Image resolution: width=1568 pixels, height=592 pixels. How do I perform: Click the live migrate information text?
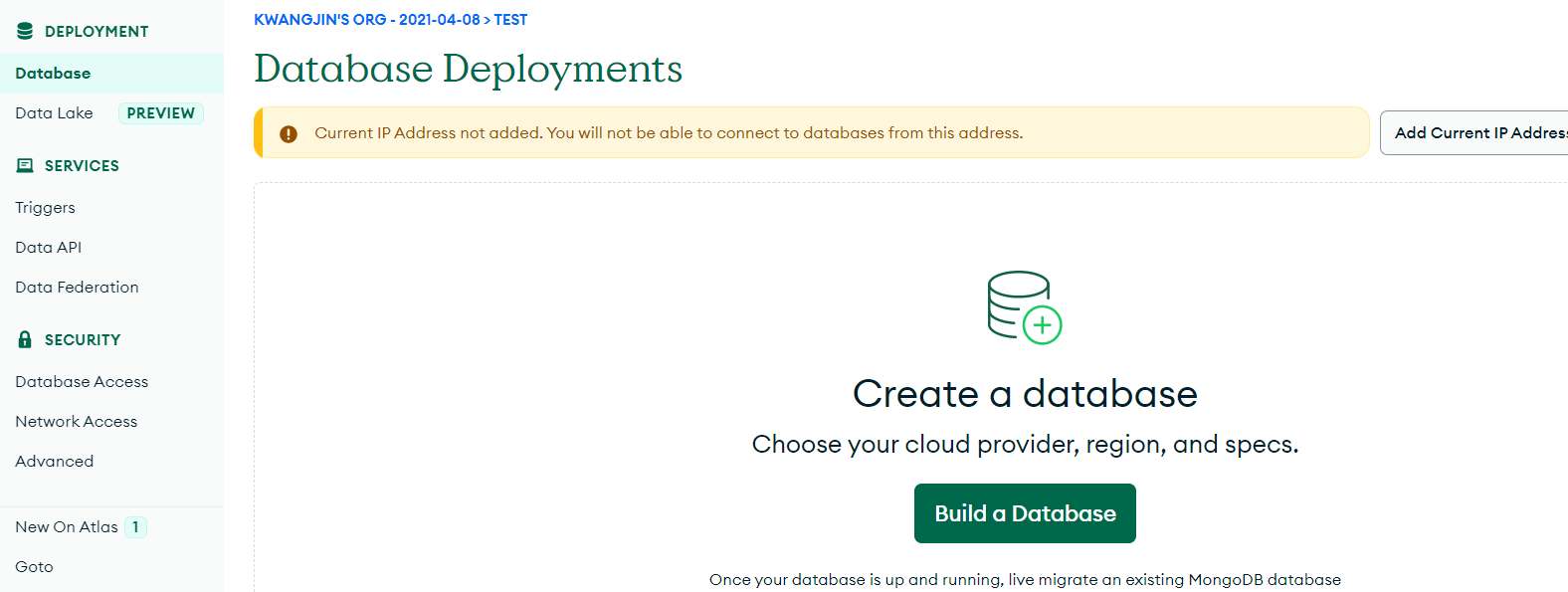(1025, 579)
